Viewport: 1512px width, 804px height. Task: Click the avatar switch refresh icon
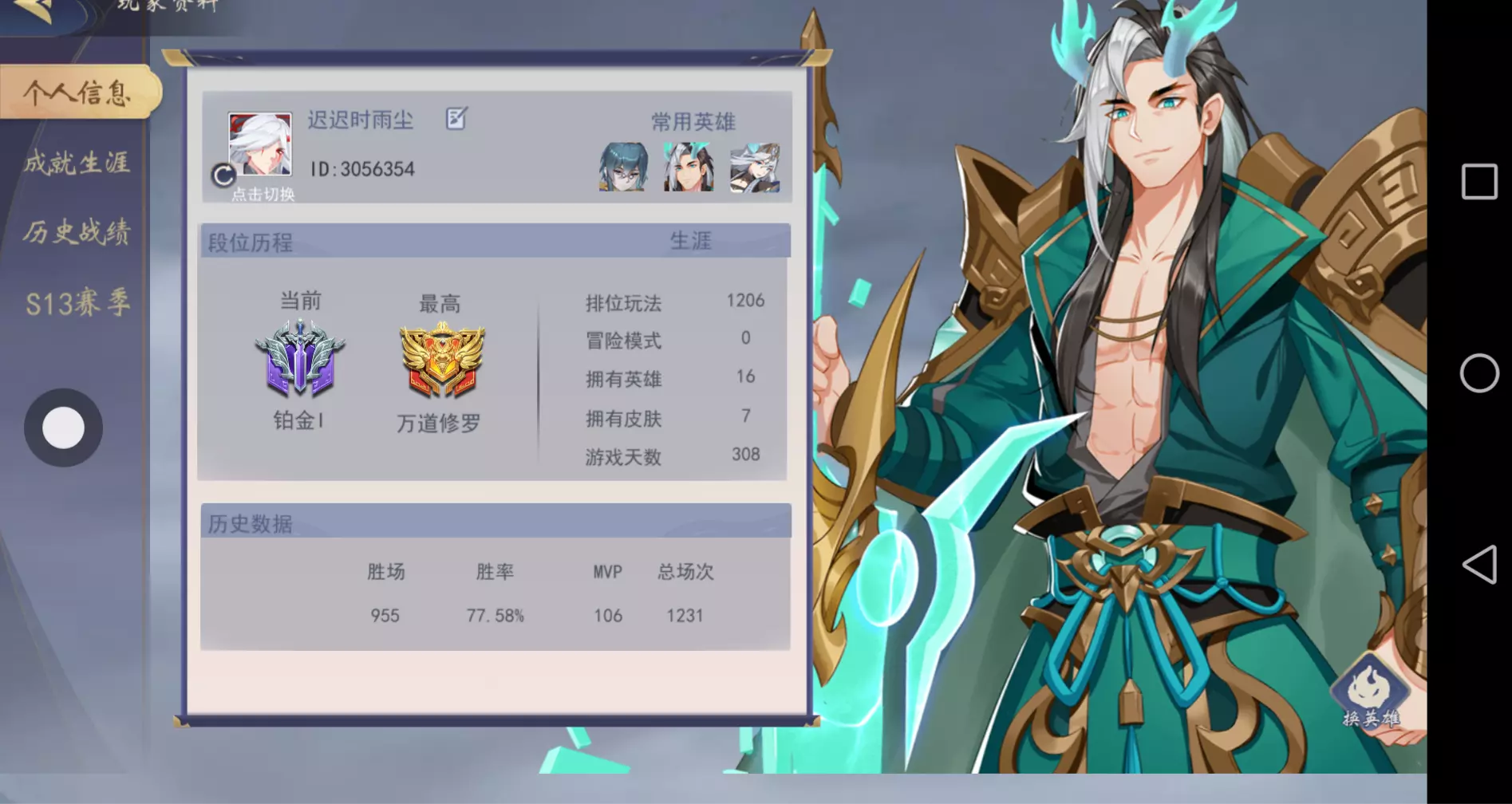tap(223, 175)
